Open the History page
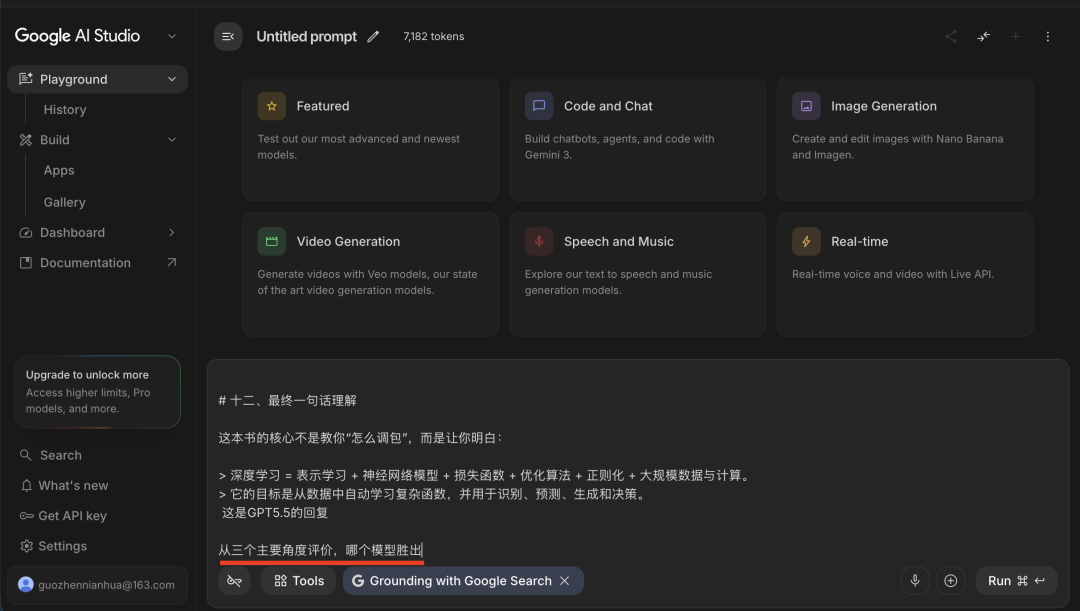This screenshot has height=611, width=1080. pos(64,109)
